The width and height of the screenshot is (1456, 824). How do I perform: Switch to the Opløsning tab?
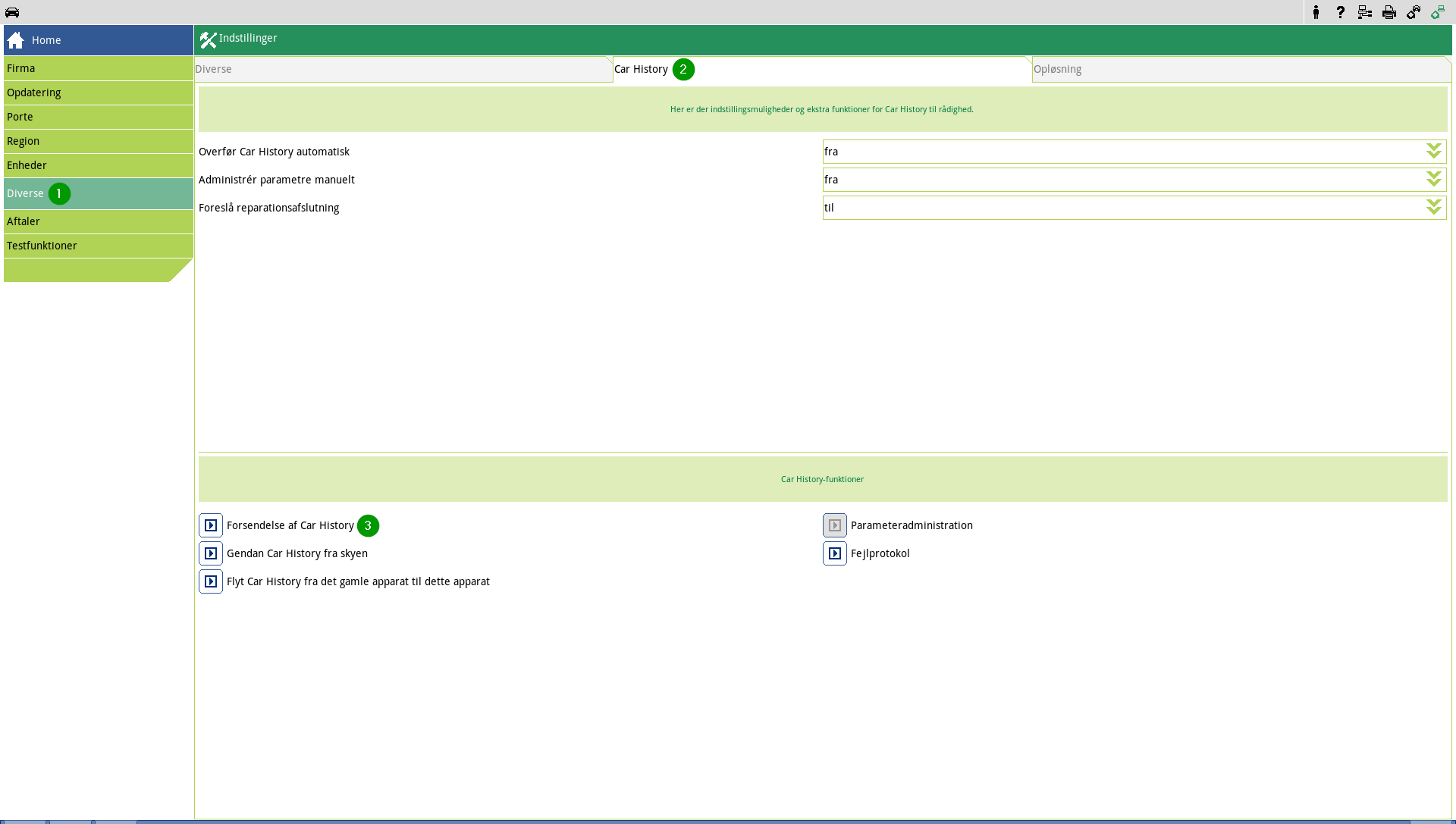(x=1241, y=69)
